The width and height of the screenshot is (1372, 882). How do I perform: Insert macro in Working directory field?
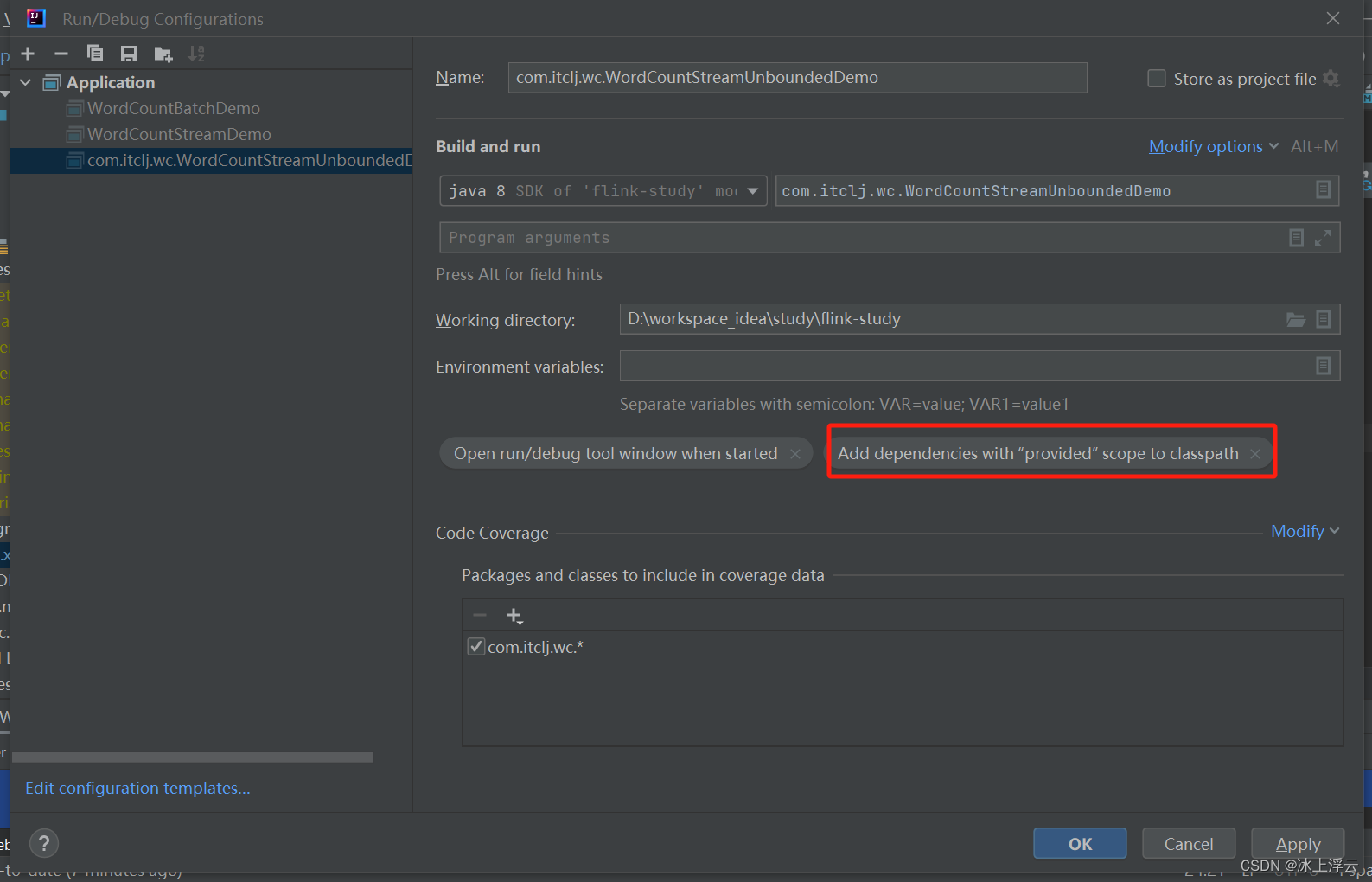pyautogui.click(x=1323, y=319)
